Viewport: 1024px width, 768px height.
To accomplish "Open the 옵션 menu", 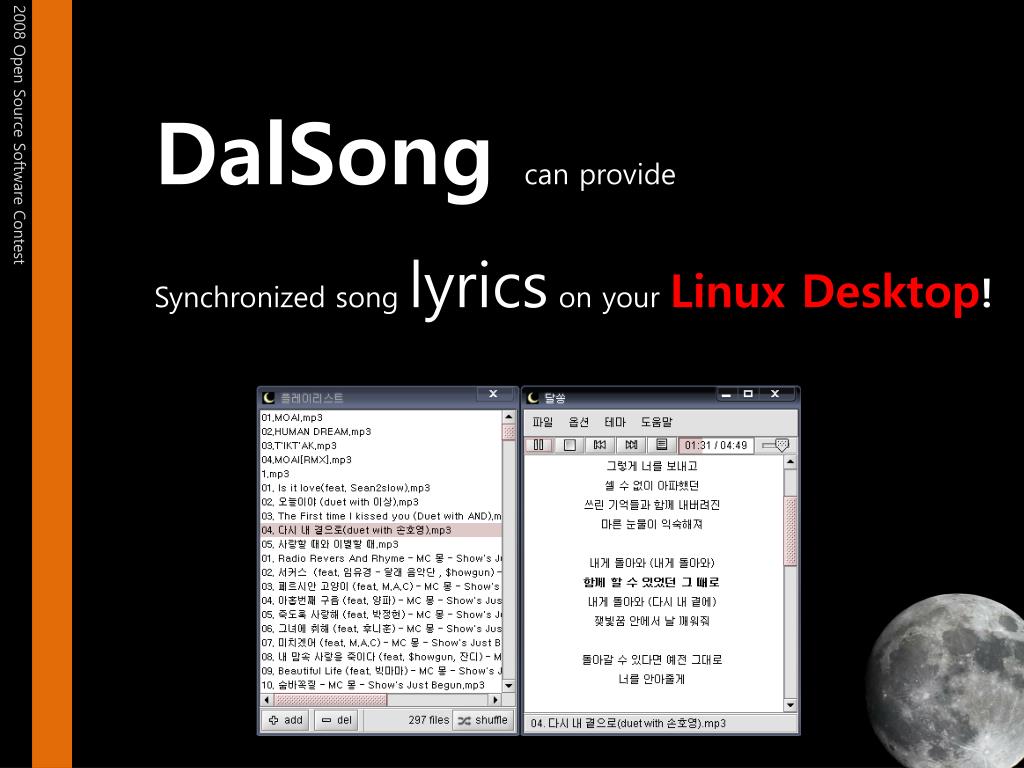I will [579, 422].
